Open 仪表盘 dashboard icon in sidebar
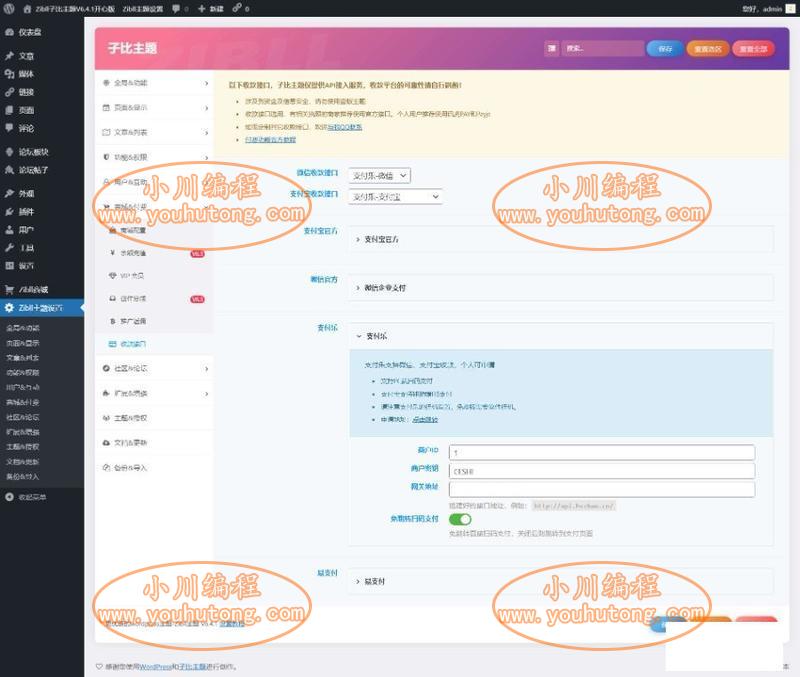Image resolution: width=800 pixels, height=677 pixels. (x=9, y=32)
